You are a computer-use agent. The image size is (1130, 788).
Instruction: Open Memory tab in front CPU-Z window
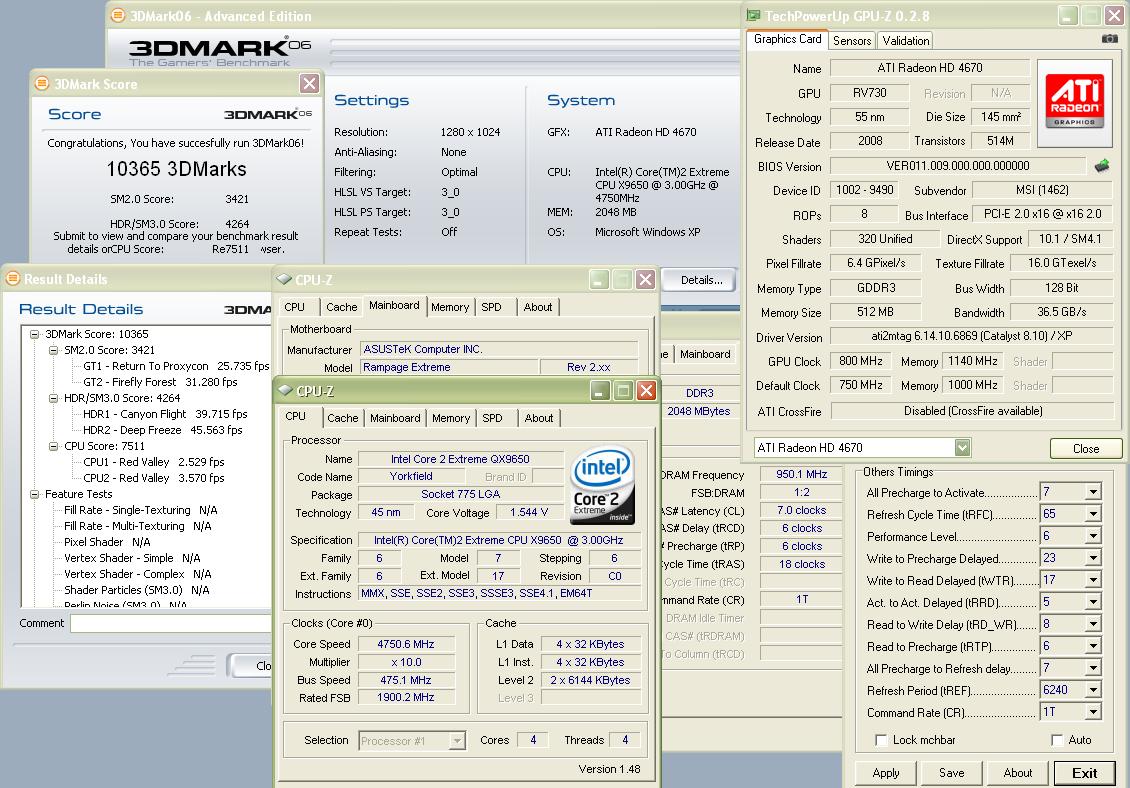(451, 418)
